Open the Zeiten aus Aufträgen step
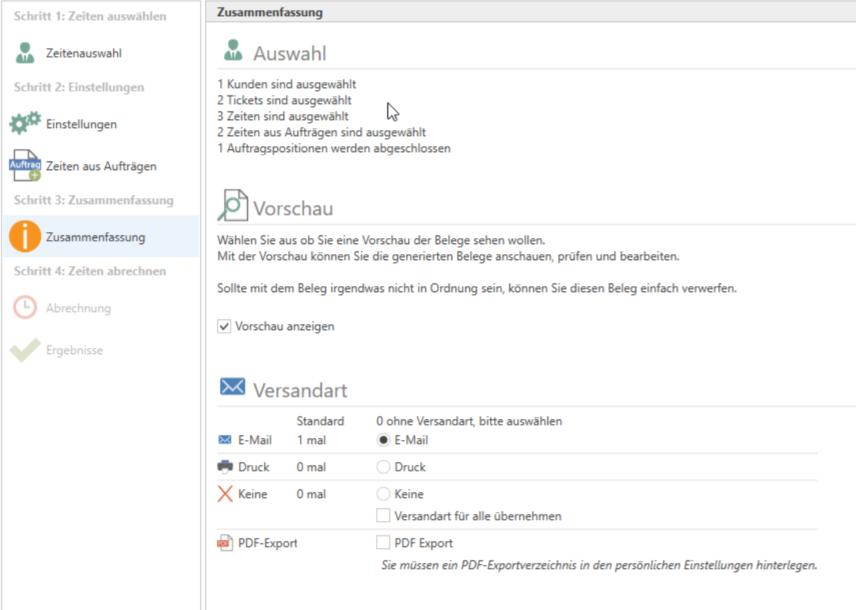Viewport: 856px width, 610px height. click(101, 166)
